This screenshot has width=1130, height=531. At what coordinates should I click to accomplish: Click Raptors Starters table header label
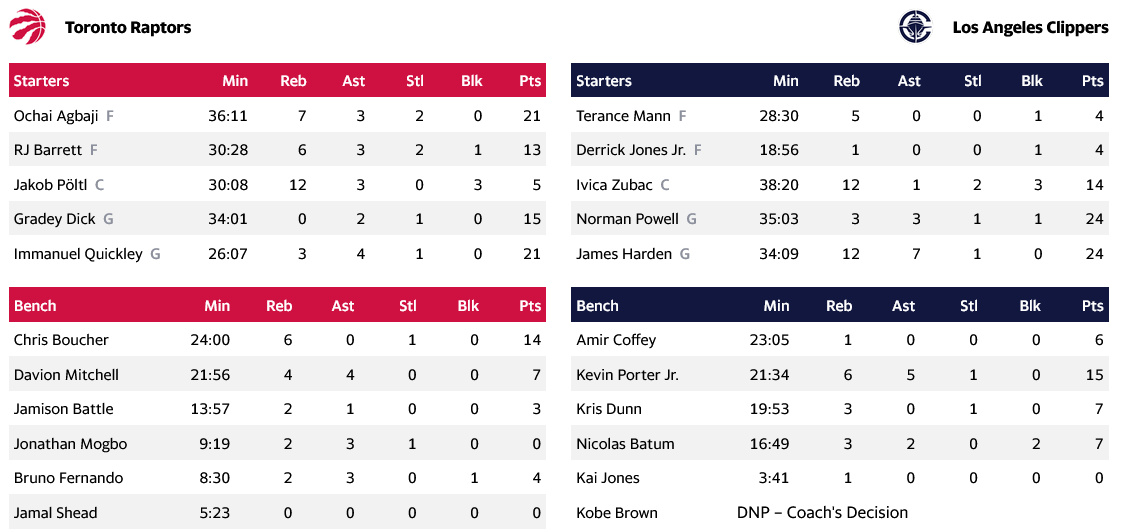(41, 81)
